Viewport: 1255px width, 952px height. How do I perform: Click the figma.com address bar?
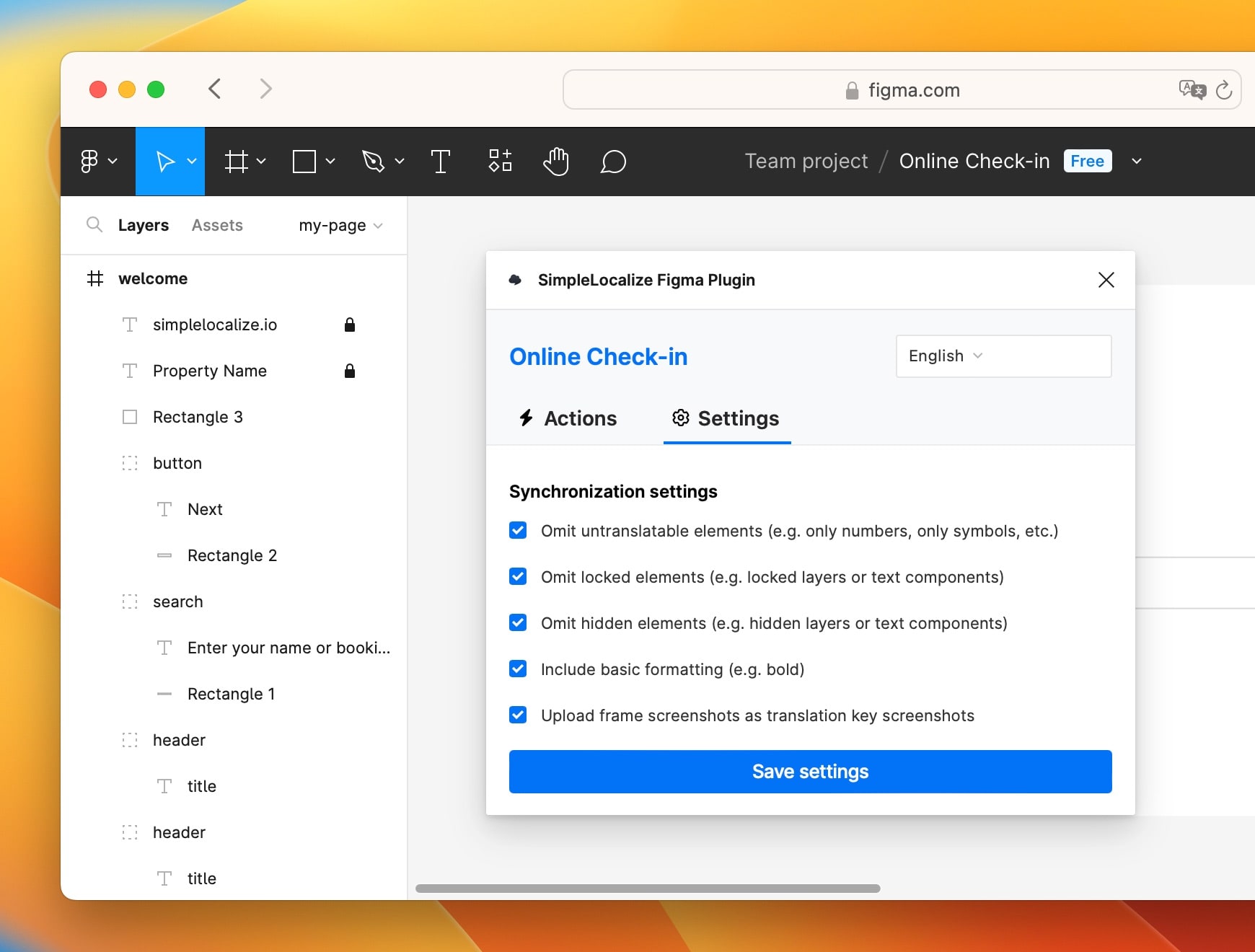(902, 89)
